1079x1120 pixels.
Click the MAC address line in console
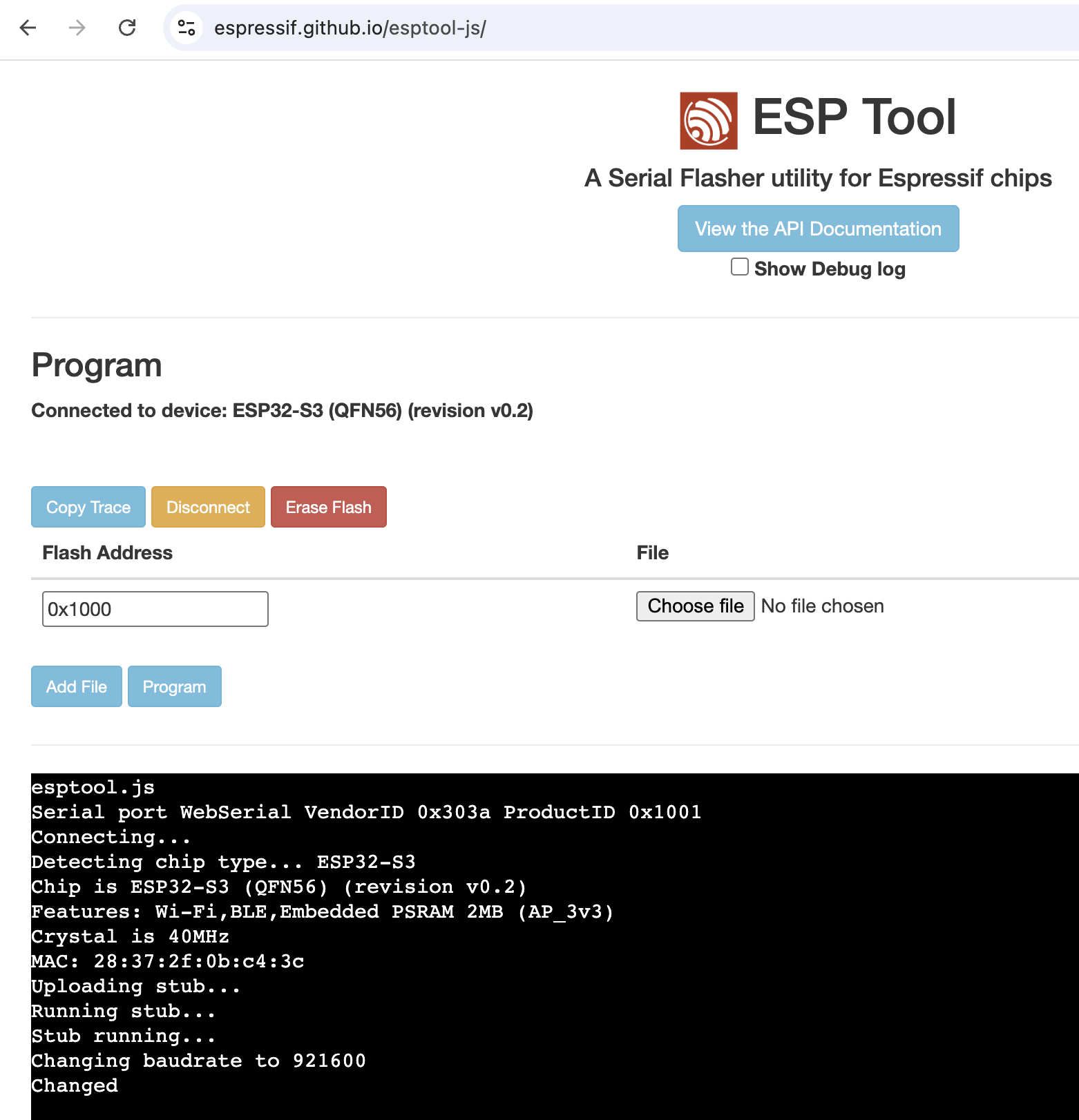[168, 961]
